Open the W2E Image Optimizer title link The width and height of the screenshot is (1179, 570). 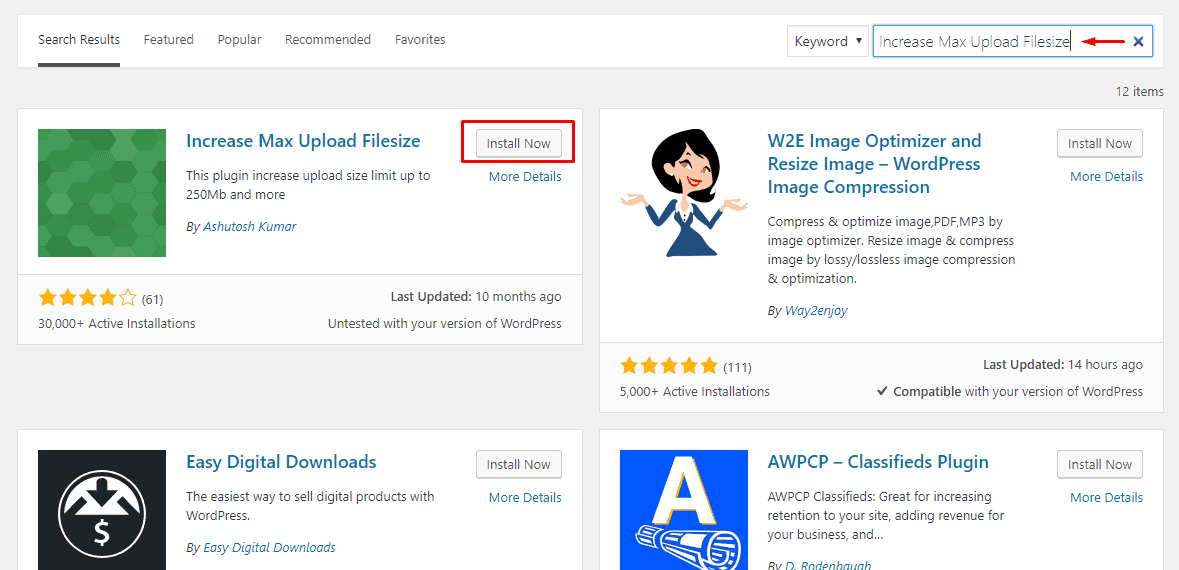(x=874, y=163)
